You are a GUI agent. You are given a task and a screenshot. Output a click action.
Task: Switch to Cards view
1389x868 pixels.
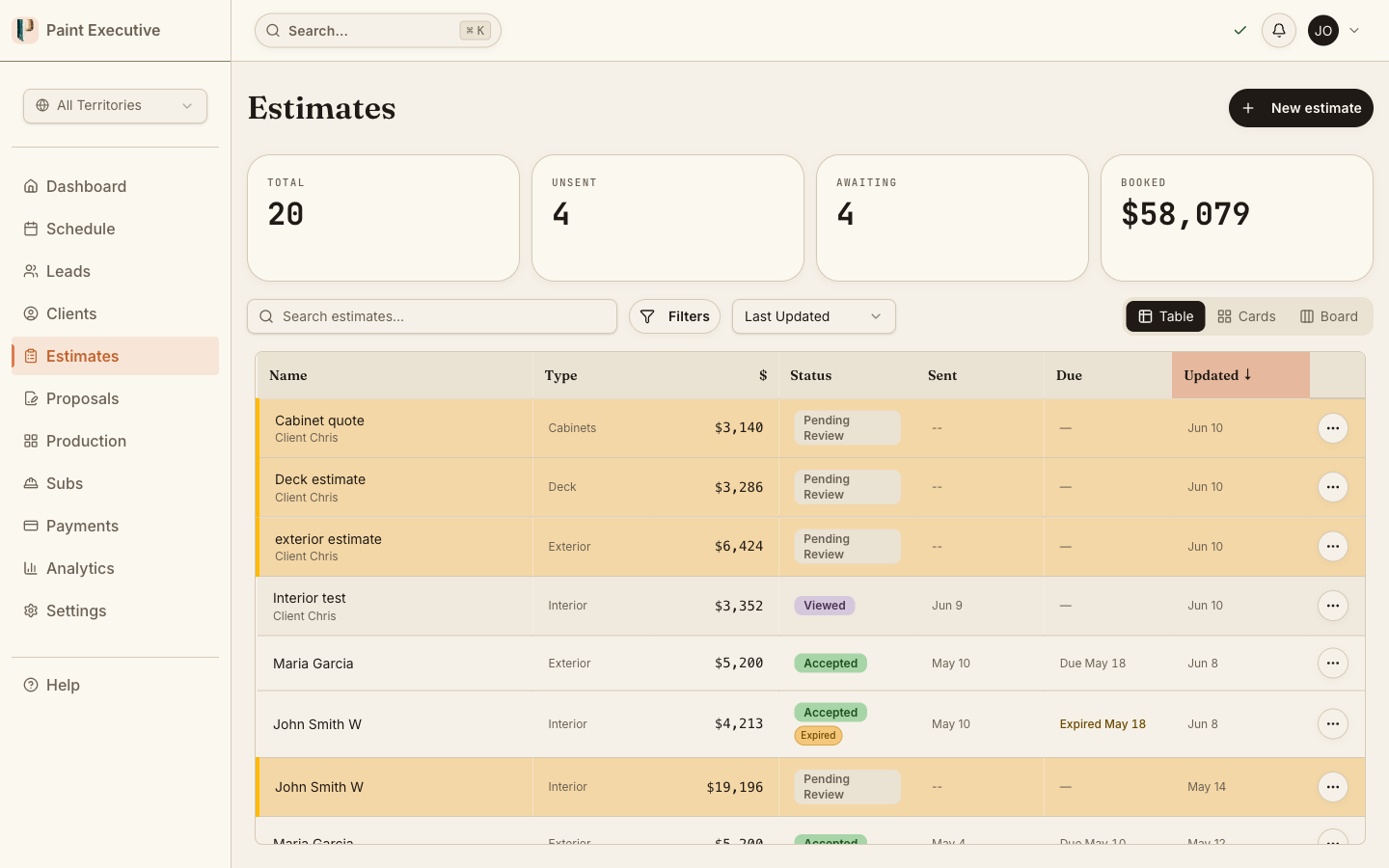tap(1246, 316)
